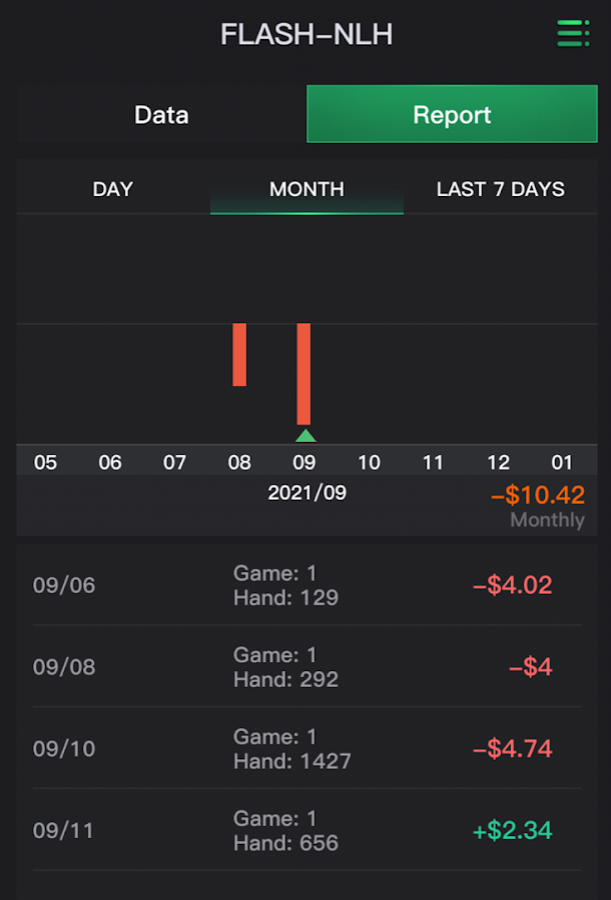The height and width of the screenshot is (900, 611).
Task: Select the DAY period view
Action: (x=113, y=189)
